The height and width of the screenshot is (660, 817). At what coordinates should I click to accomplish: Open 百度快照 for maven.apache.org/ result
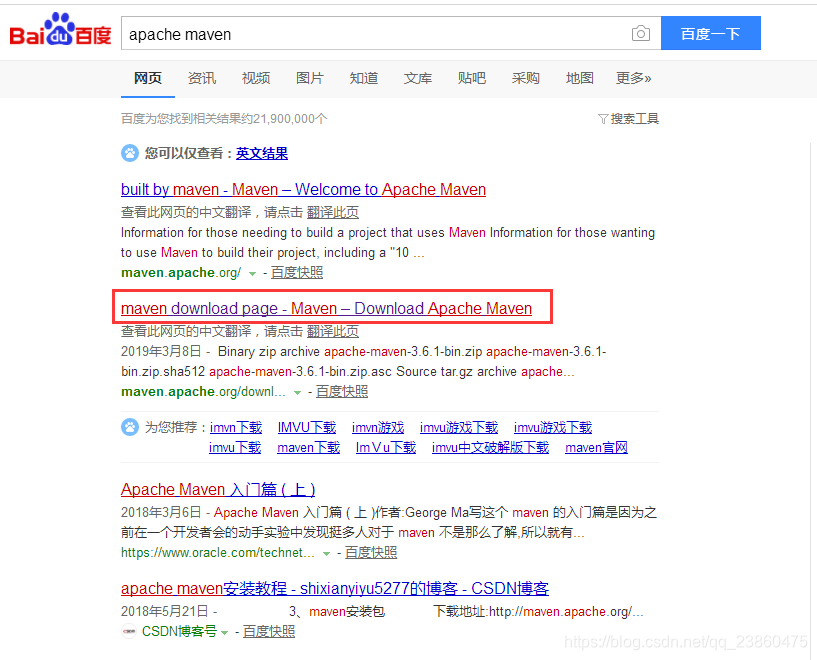tap(297, 272)
